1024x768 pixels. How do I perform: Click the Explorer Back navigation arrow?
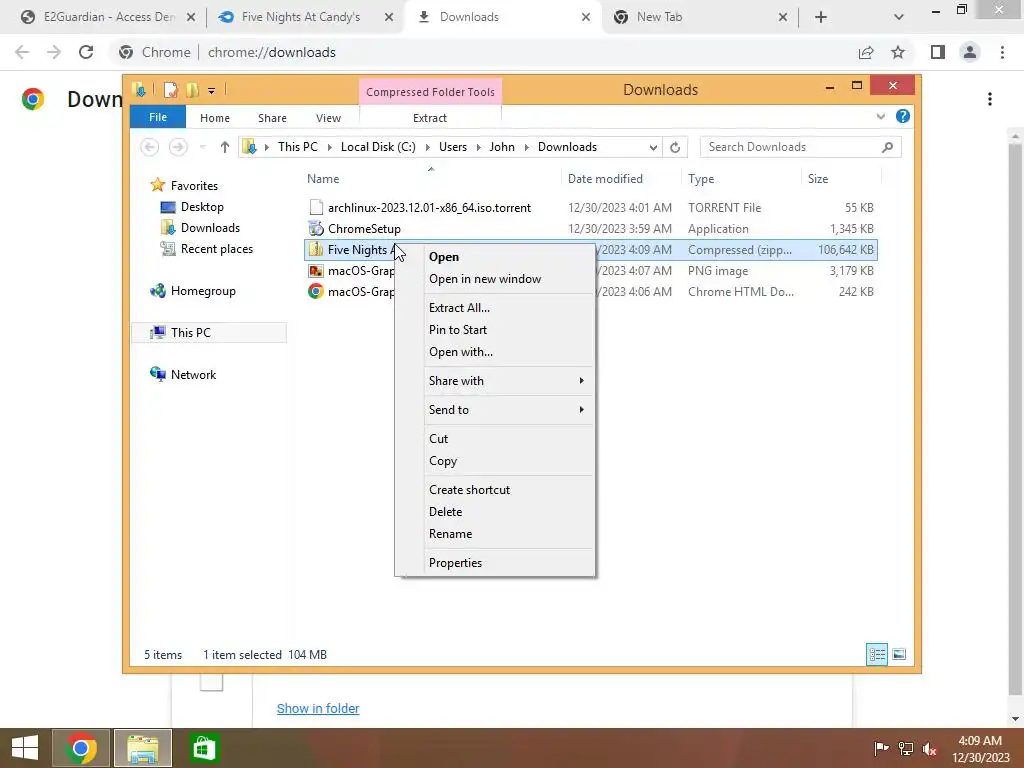click(150, 148)
